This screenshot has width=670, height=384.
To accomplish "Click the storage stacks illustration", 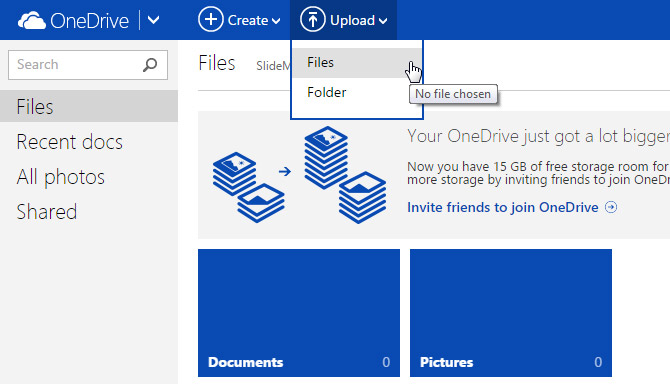I will point(300,175).
